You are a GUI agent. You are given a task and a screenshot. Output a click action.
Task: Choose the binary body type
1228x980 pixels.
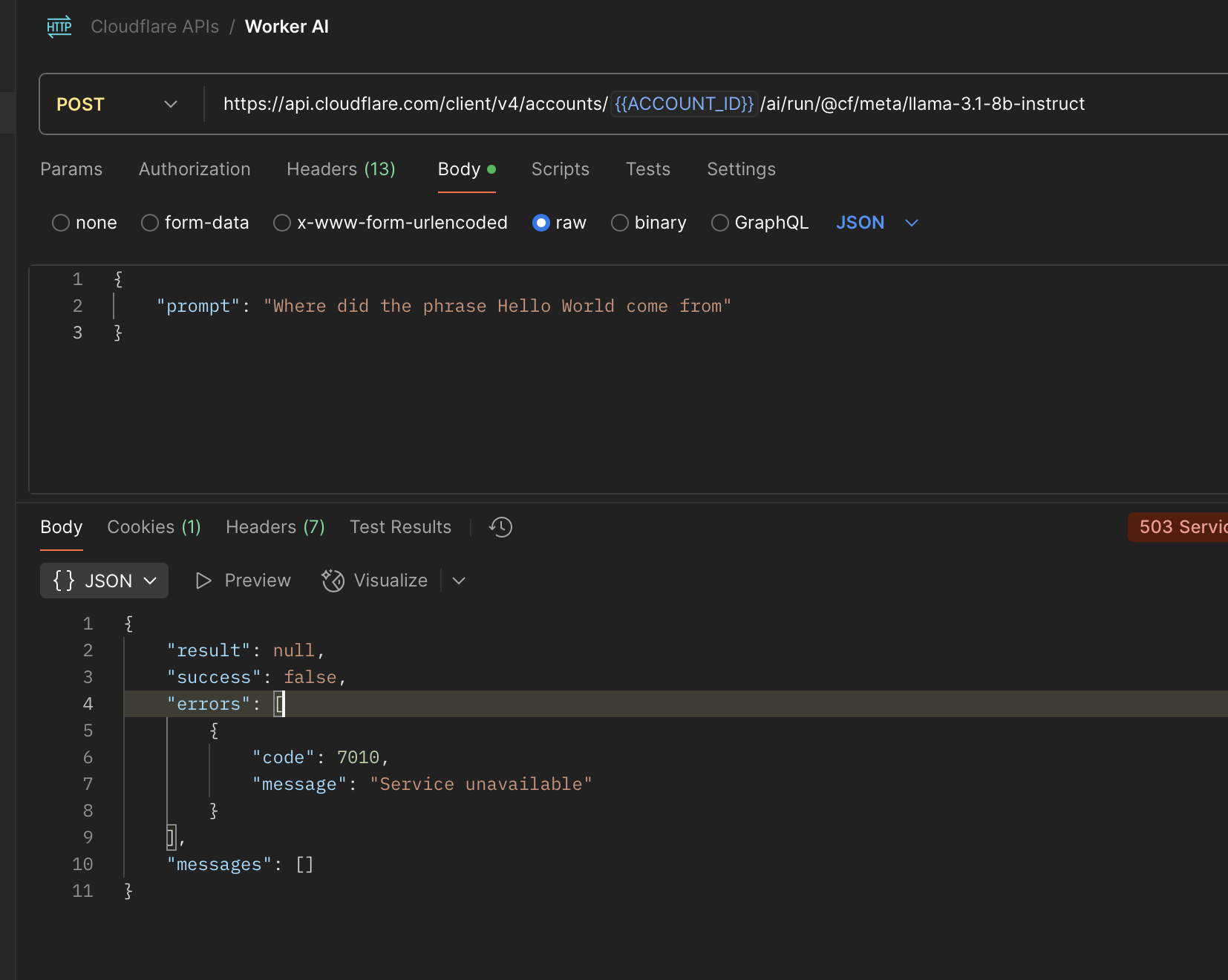coord(620,223)
